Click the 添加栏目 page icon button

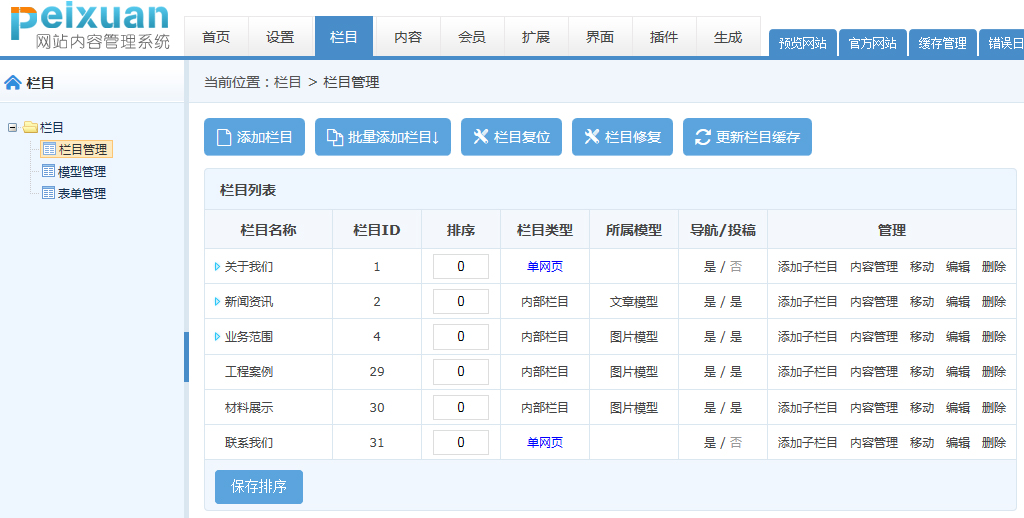224,138
